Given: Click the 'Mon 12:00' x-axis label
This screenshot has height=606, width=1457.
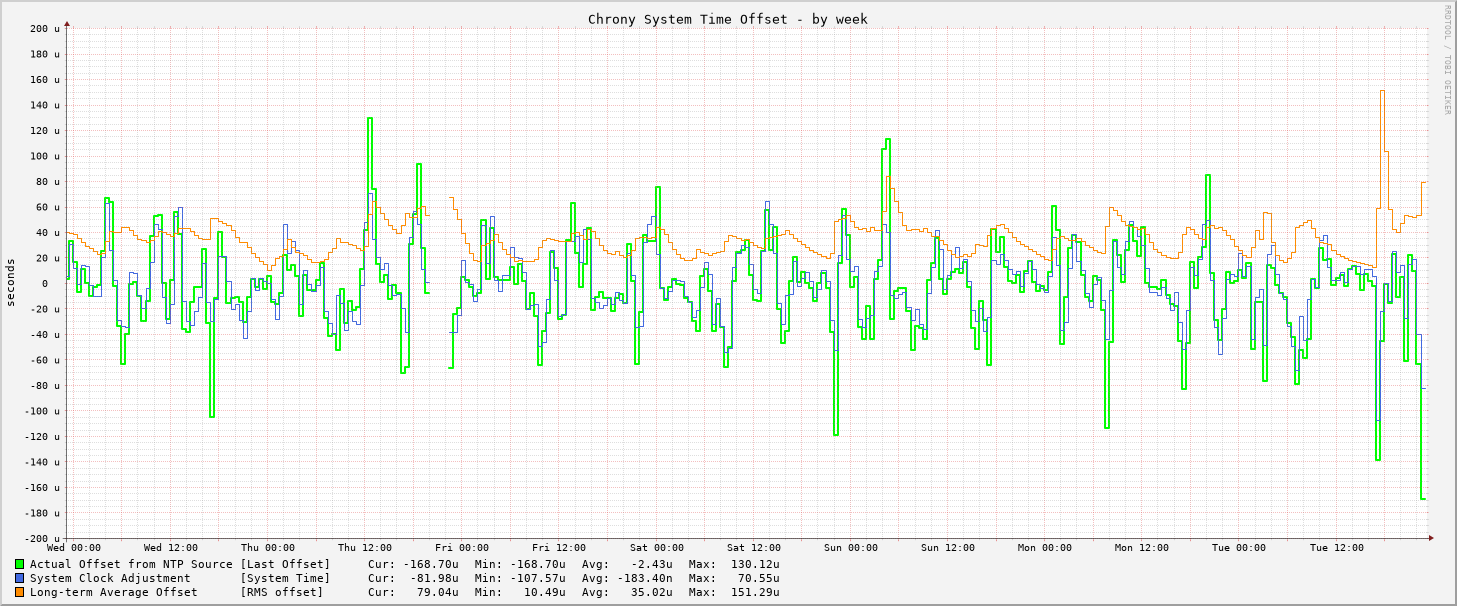Looking at the screenshot, I should (x=1142, y=548).
